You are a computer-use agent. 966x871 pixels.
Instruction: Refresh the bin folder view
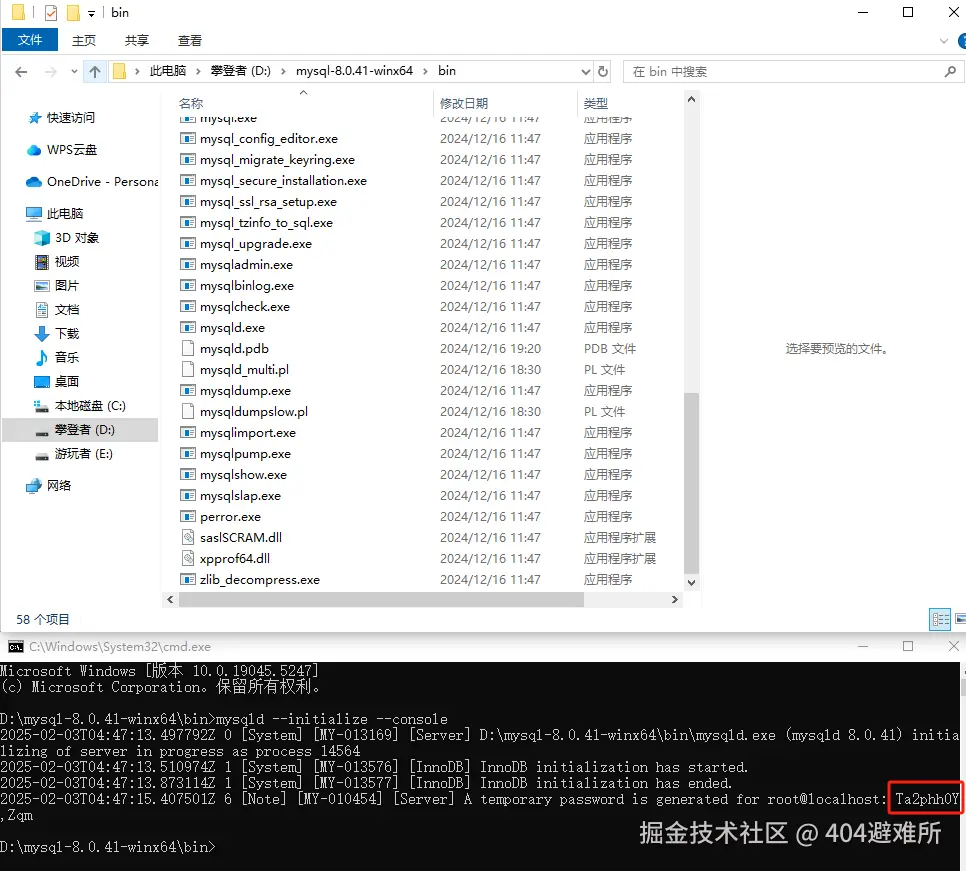point(603,71)
